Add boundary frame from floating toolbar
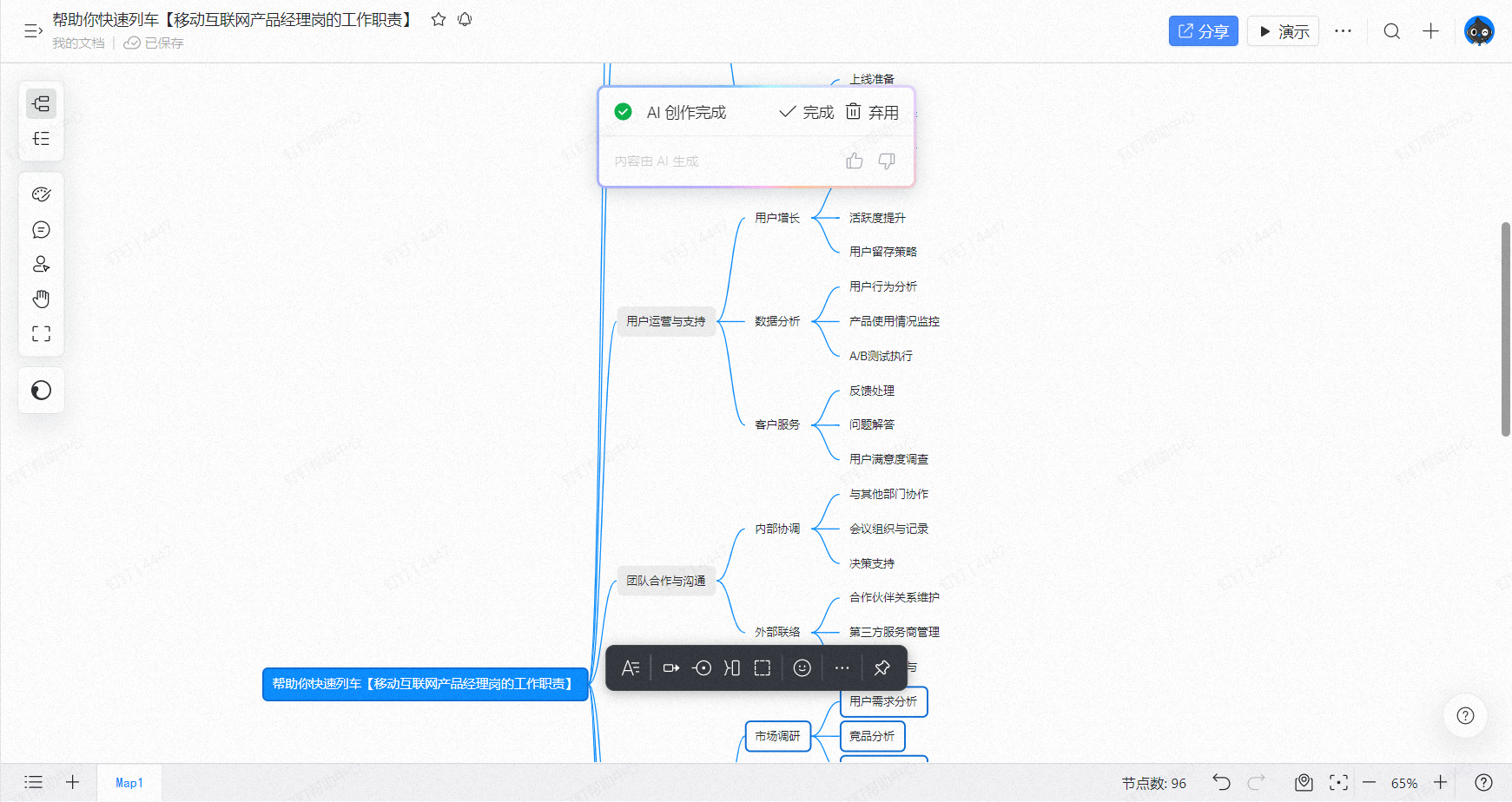This screenshot has width=1512, height=802. coord(763,667)
